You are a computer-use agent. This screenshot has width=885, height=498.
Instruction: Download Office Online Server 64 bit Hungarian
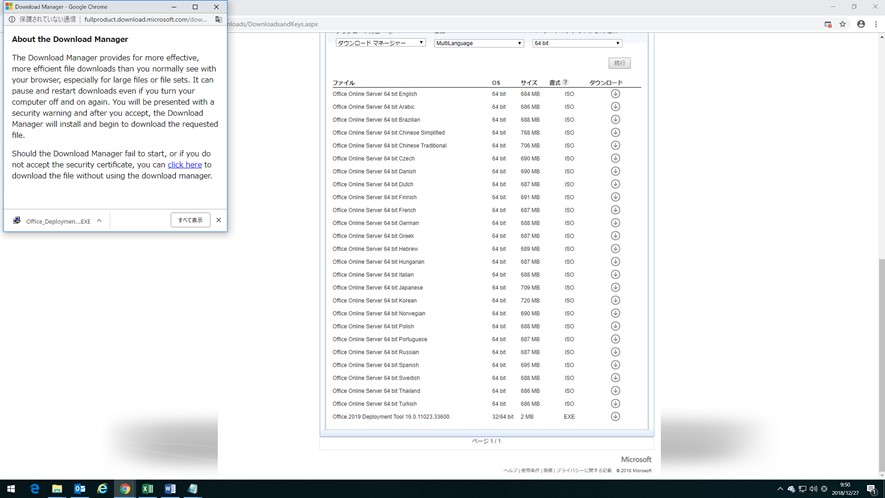tap(615, 262)
